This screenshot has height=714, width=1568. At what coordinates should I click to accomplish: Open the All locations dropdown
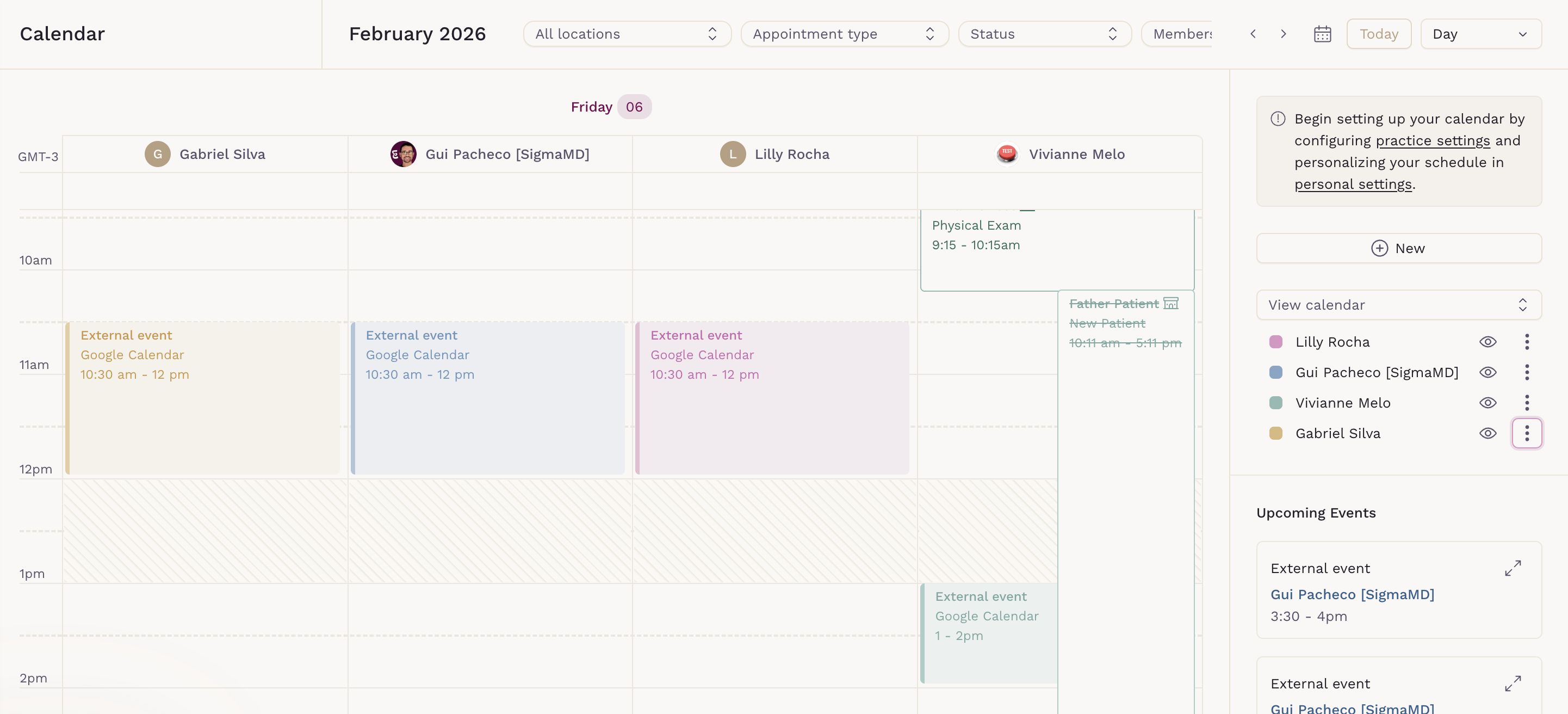click(x=627, y=34)
